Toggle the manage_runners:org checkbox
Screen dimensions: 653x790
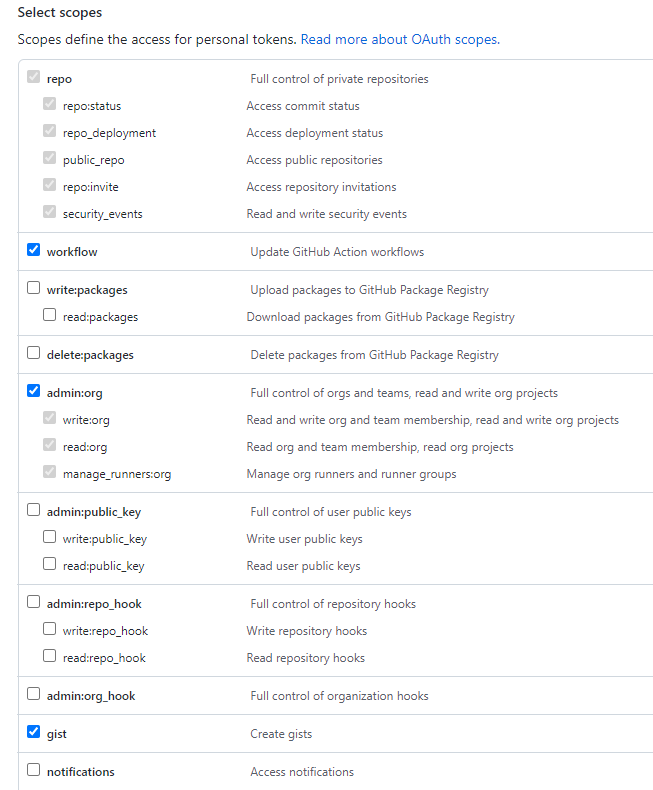pyautogui.click(x=49, y=472)
